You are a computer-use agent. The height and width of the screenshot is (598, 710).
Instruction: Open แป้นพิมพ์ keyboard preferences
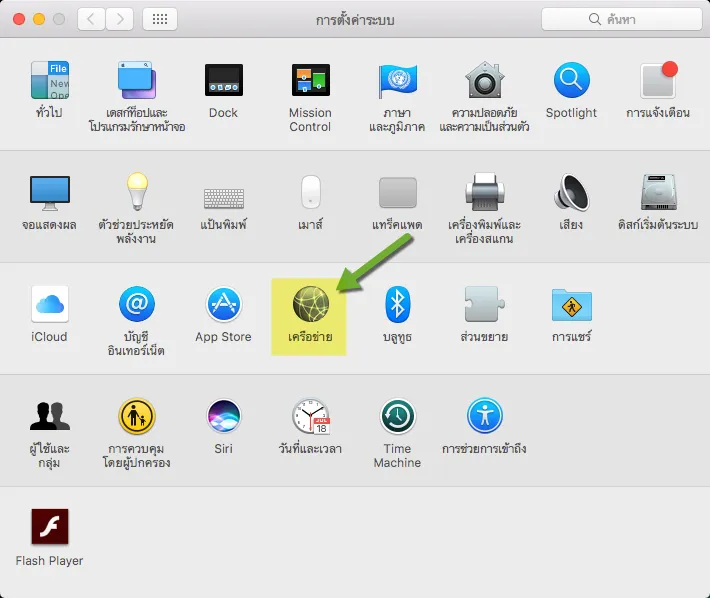(224, 198)
